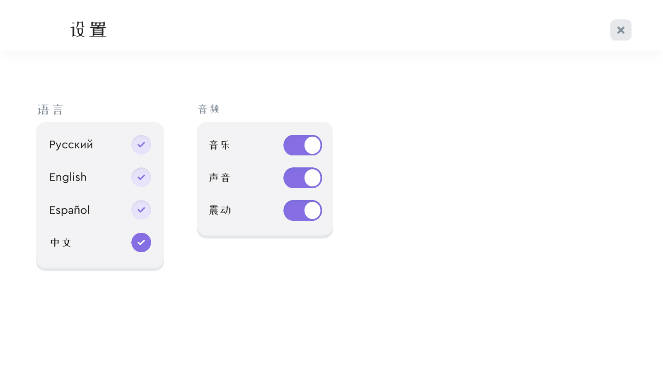The image size is (663, 372).
Task: Pick the 中文 language label
Action: point(60,243)
